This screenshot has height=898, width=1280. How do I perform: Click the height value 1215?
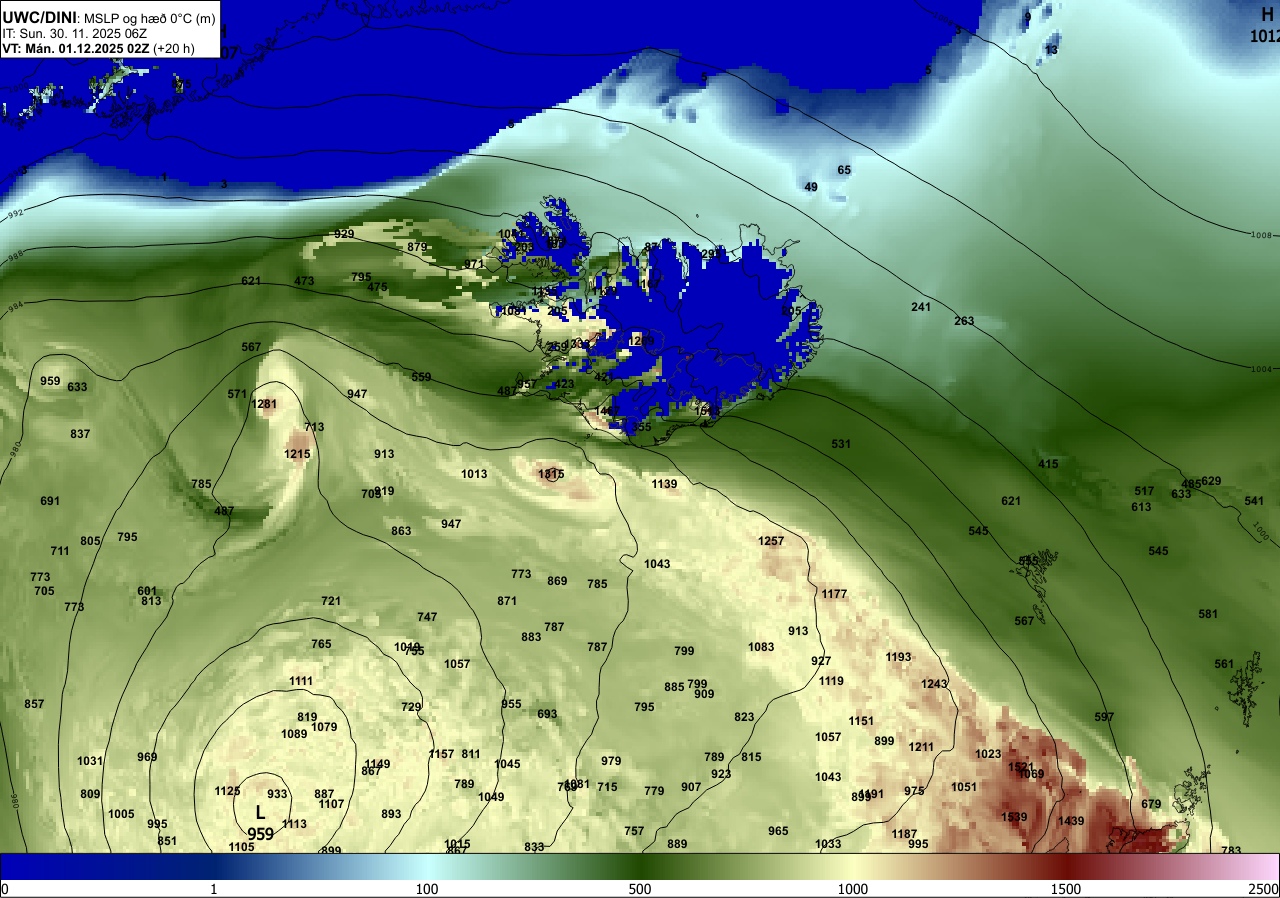[x=297, y=454]
